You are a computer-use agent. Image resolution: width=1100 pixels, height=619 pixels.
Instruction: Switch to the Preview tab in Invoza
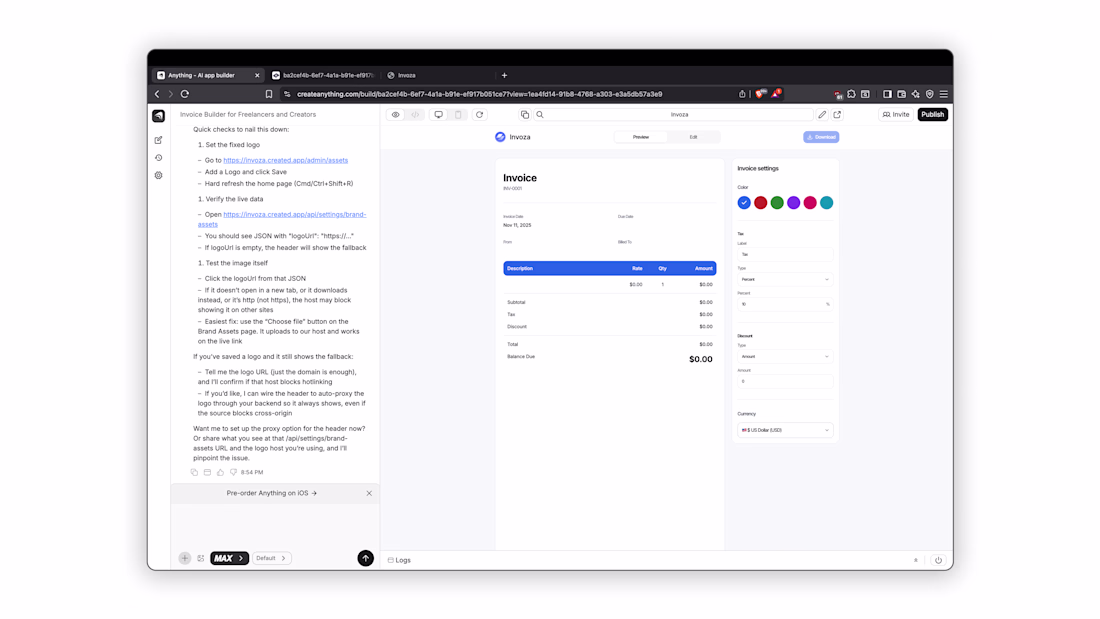point(640,137)
